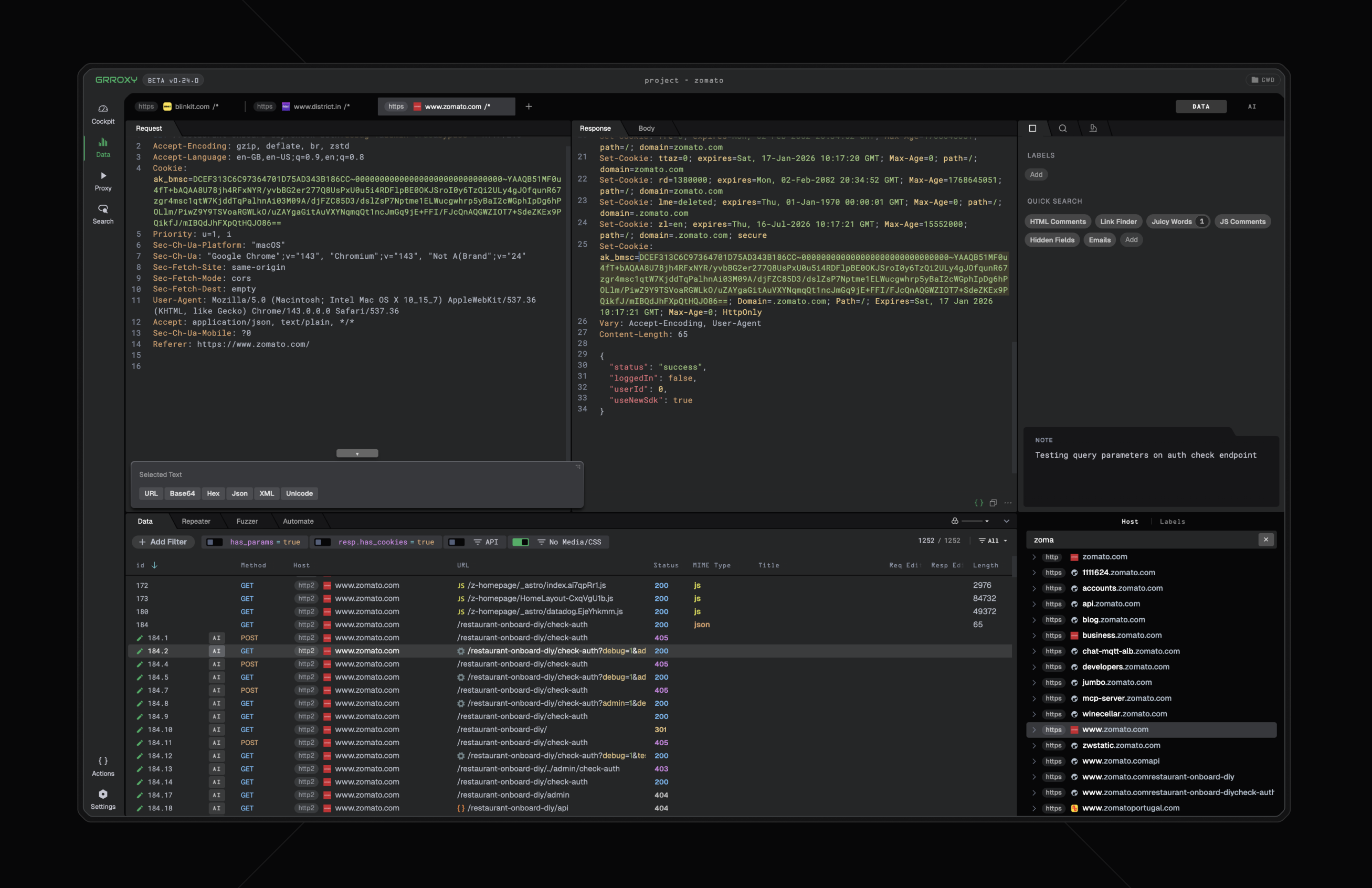Click copy response icon

(x=993, y=503)
